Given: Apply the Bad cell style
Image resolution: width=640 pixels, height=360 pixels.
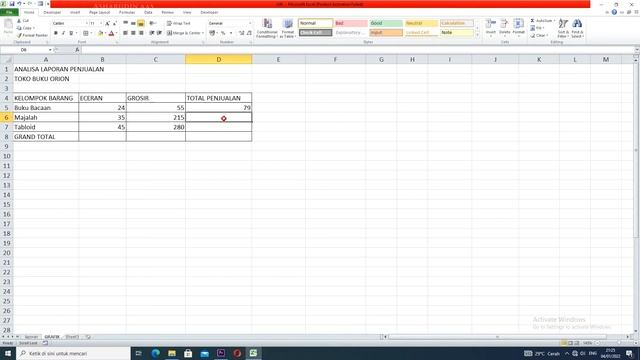Looking at the screenshot, I should [351, 23].
